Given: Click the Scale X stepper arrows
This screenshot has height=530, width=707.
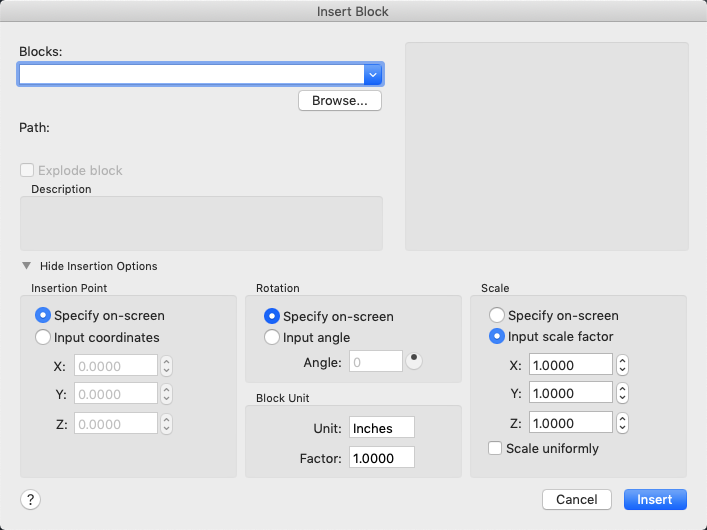Looking at the screenshot, I should (622, 365).
